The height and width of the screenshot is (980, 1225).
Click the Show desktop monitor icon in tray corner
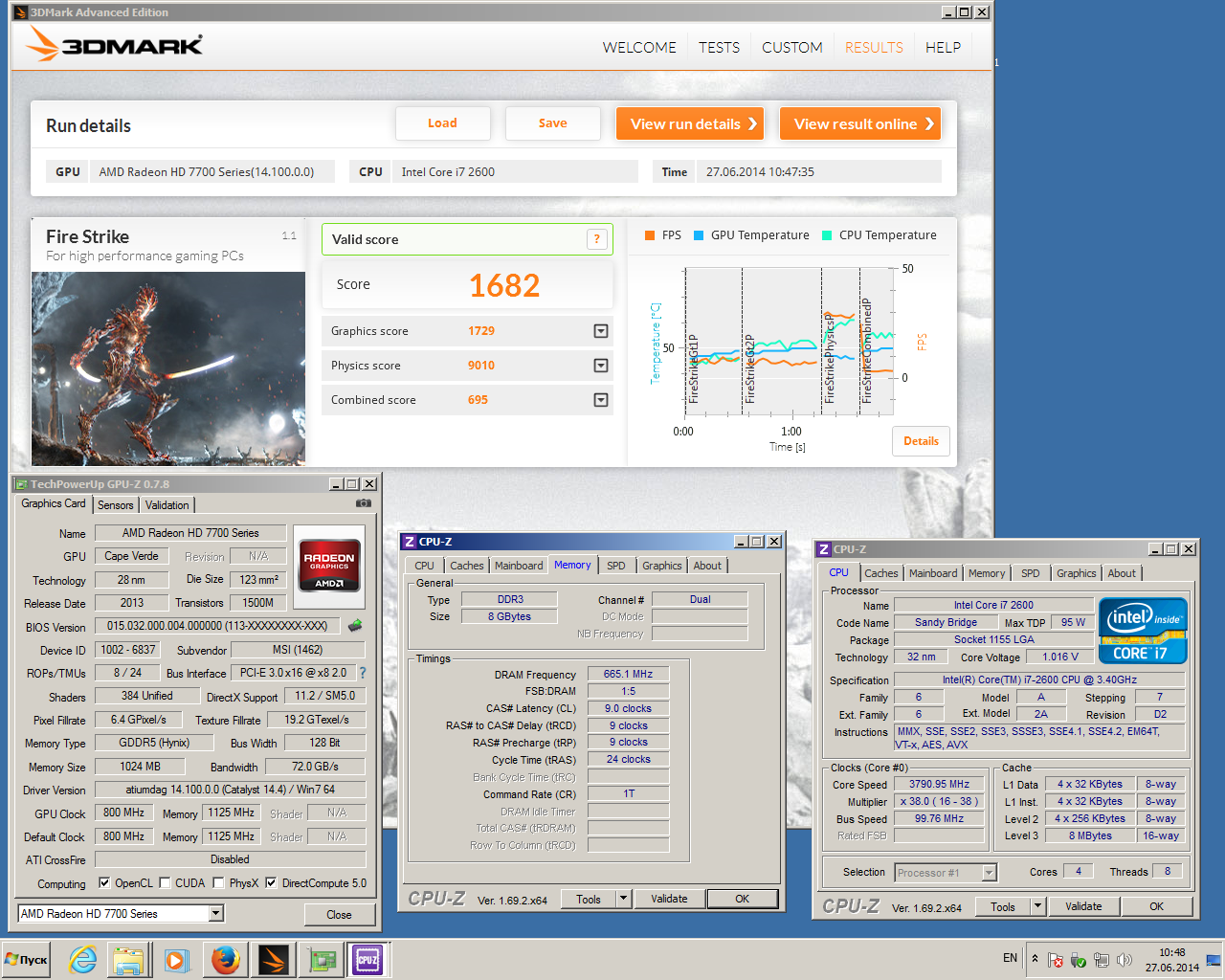click(x=1214, y=960)
